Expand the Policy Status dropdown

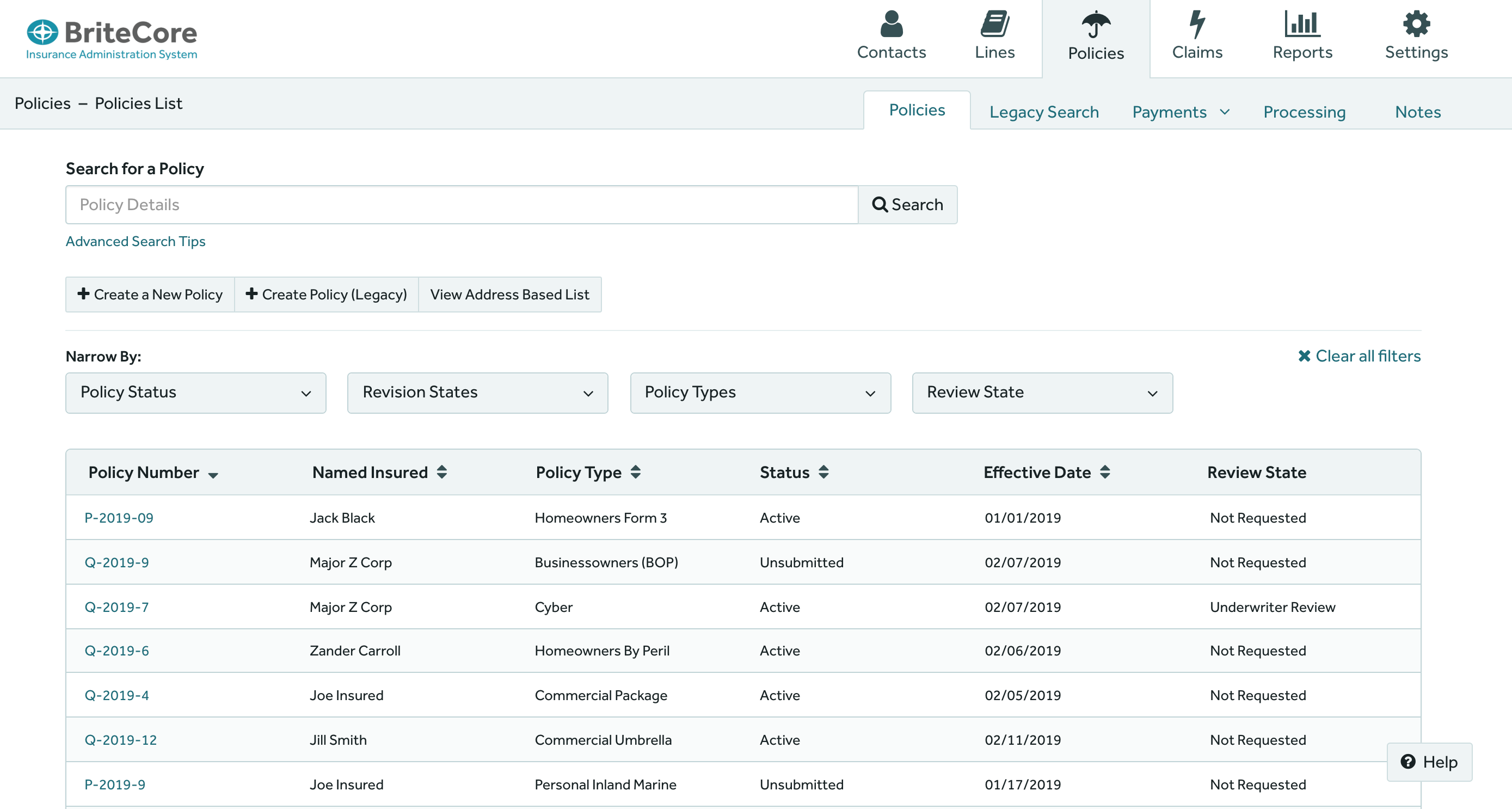(x=195, y=393)
